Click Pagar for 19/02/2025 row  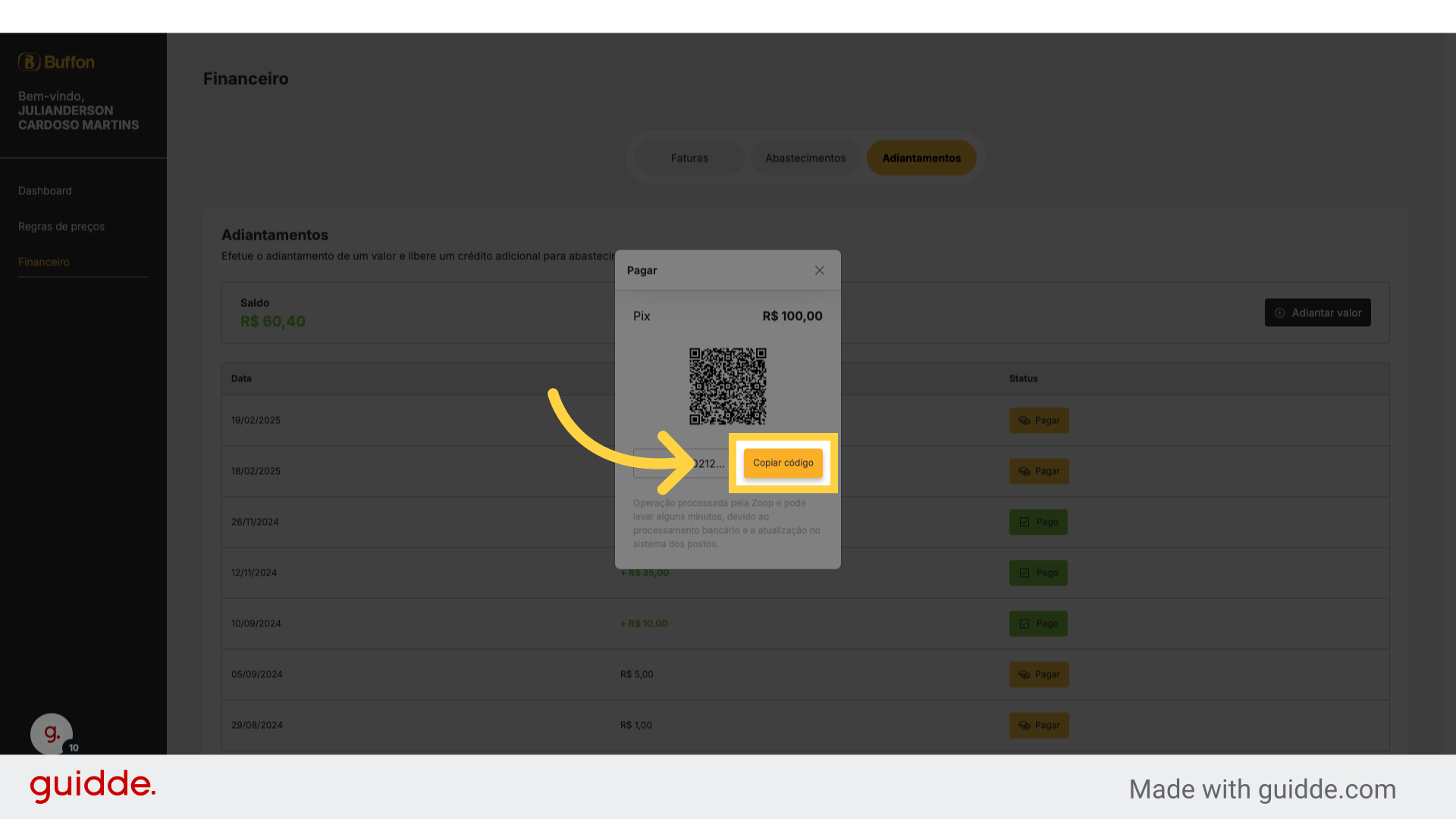point(1039,420)
